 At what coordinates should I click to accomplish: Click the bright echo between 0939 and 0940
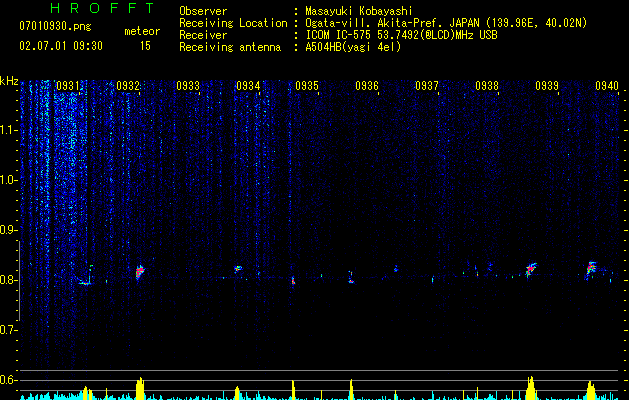pos(591,268)
